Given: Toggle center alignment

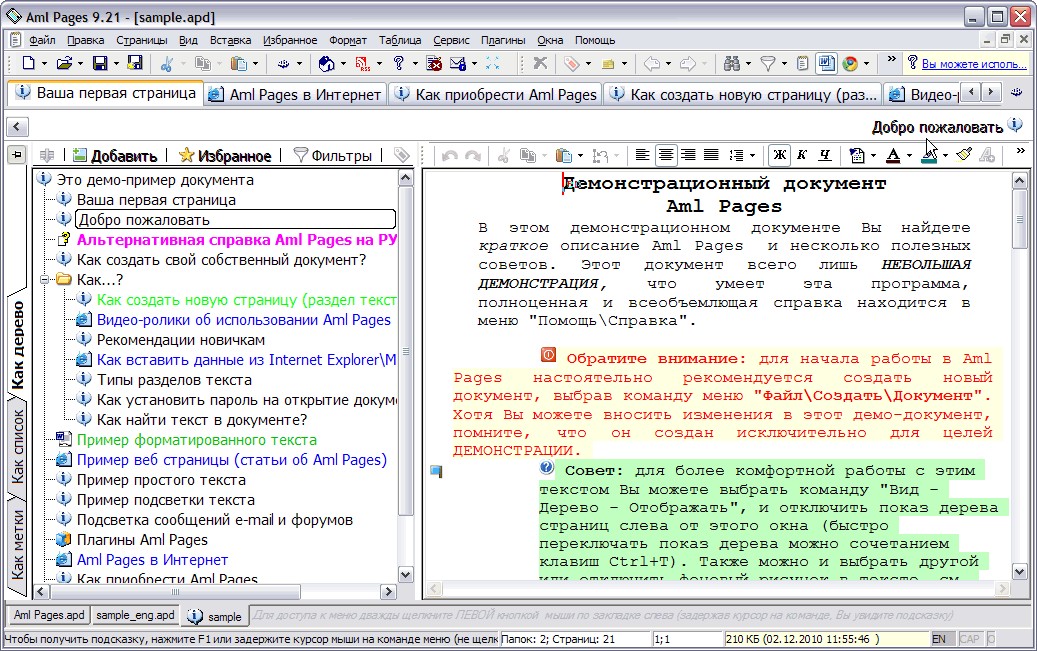Looking at the screenshot, I should [x=665, y=155].
